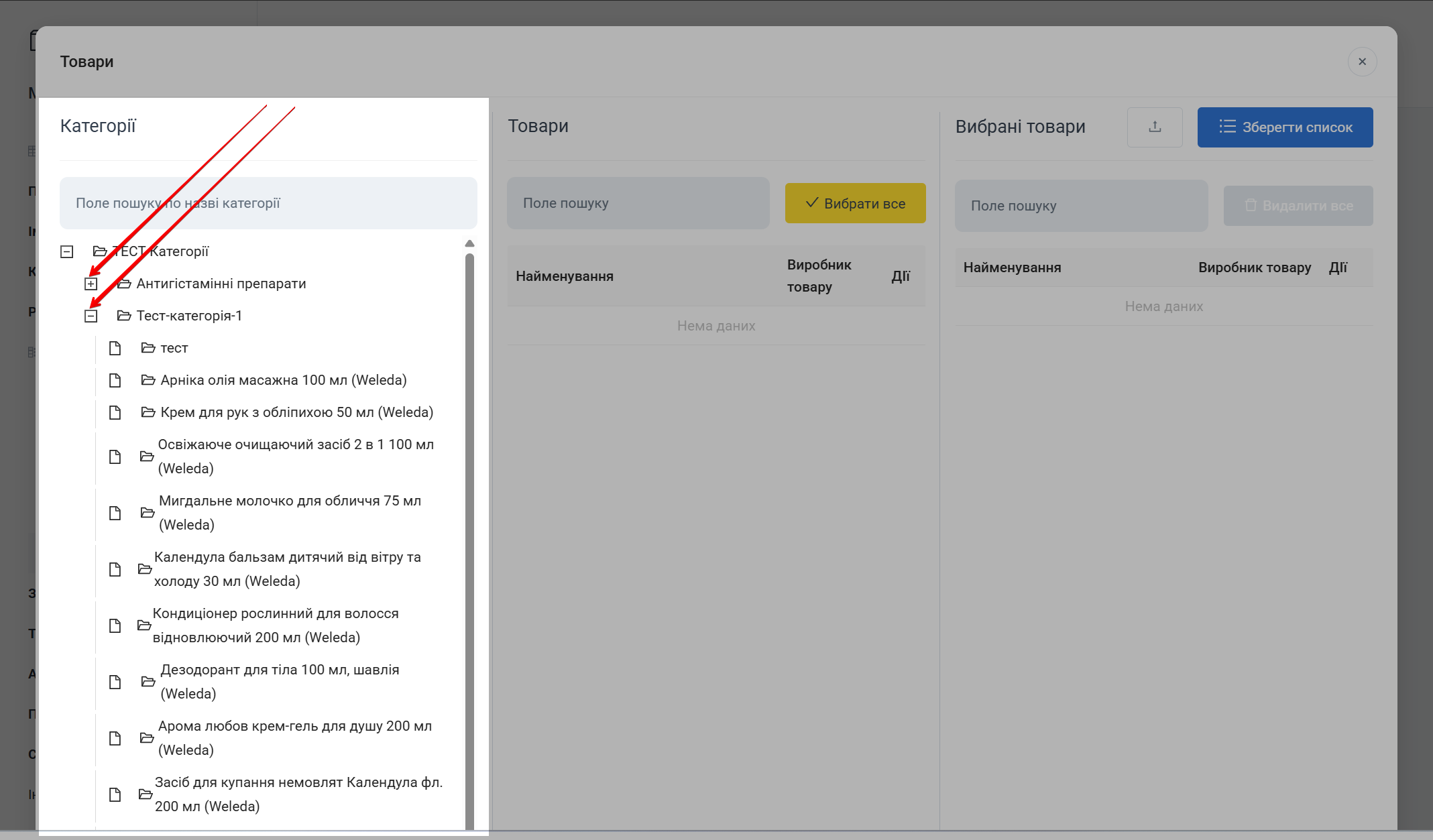
Task: Click the search field in Товари panel
Action: pos(638,203)
